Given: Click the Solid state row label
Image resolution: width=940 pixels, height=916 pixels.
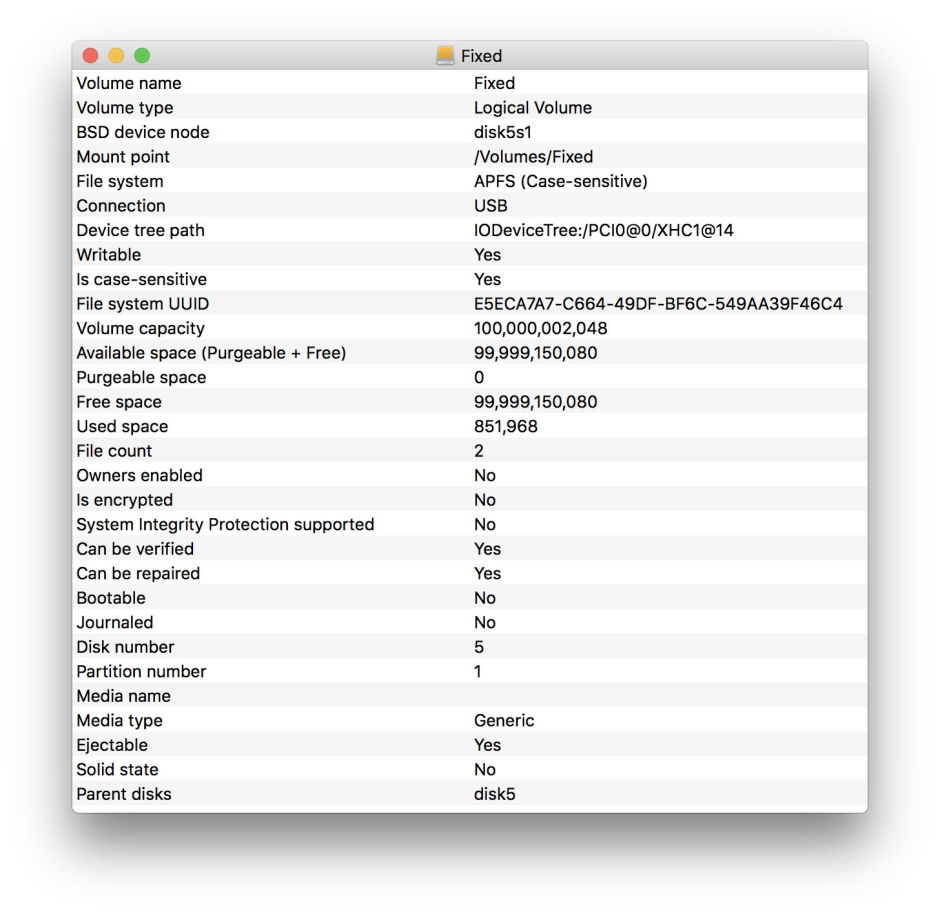Looking at the screenshot, I should (x=117, y=769).
